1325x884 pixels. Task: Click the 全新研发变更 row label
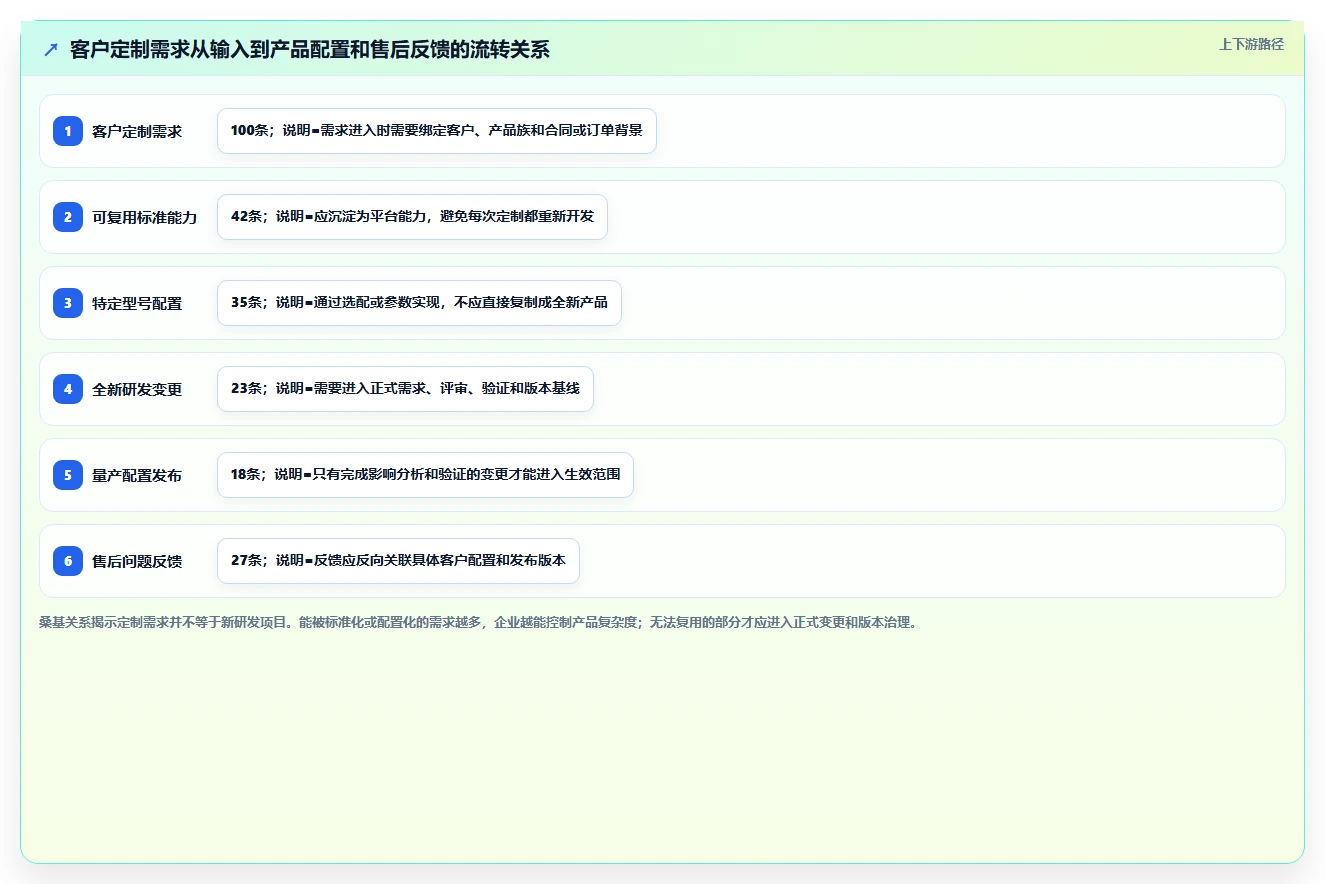tap(137, 389)
